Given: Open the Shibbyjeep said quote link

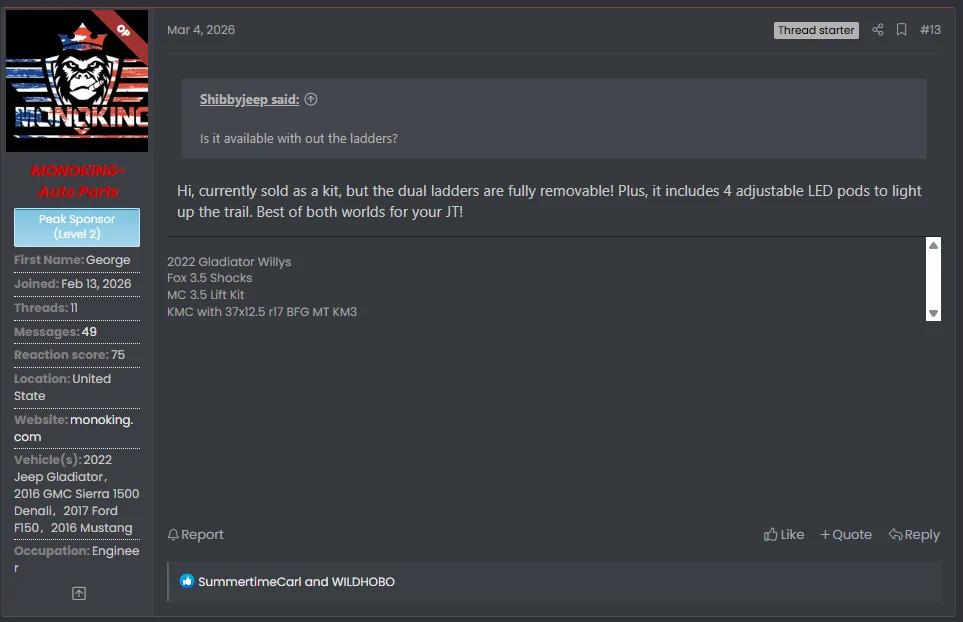Looking at the screenshot, I should click(249, 99).
